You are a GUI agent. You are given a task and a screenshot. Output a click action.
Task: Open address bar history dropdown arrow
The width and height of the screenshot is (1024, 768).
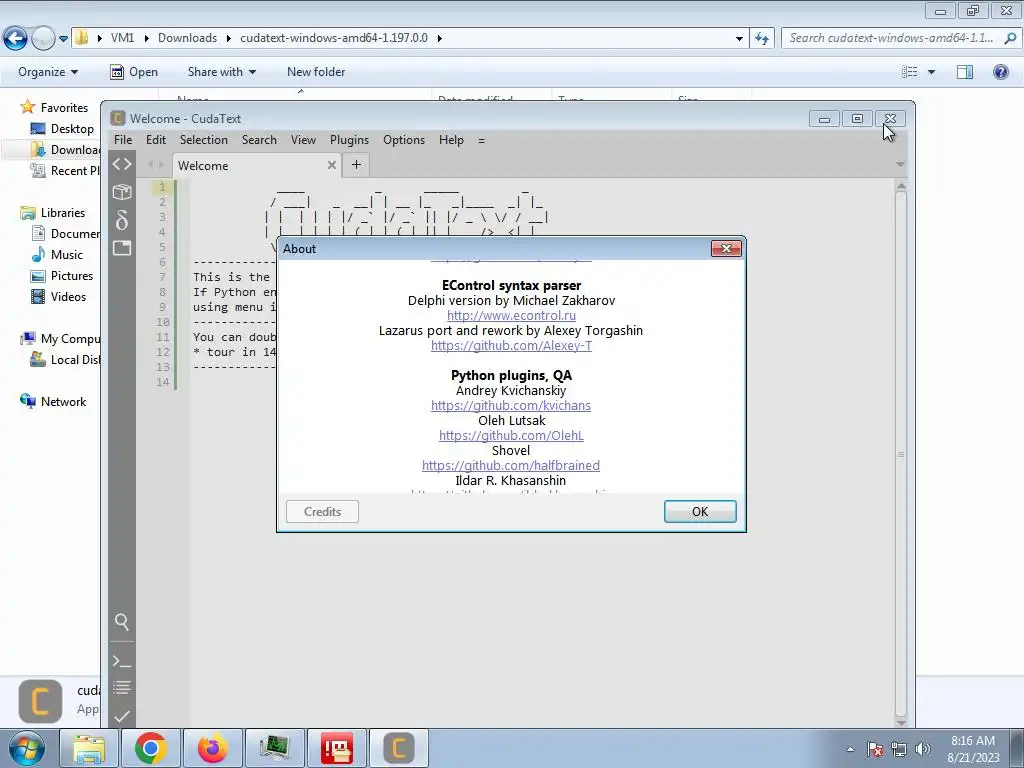point(739,39)
